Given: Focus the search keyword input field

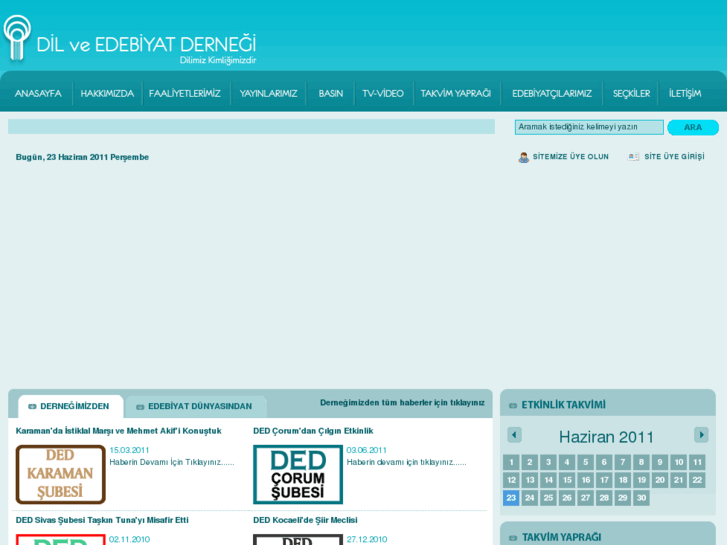Looking at the screenshot, I should pos(589,127).
